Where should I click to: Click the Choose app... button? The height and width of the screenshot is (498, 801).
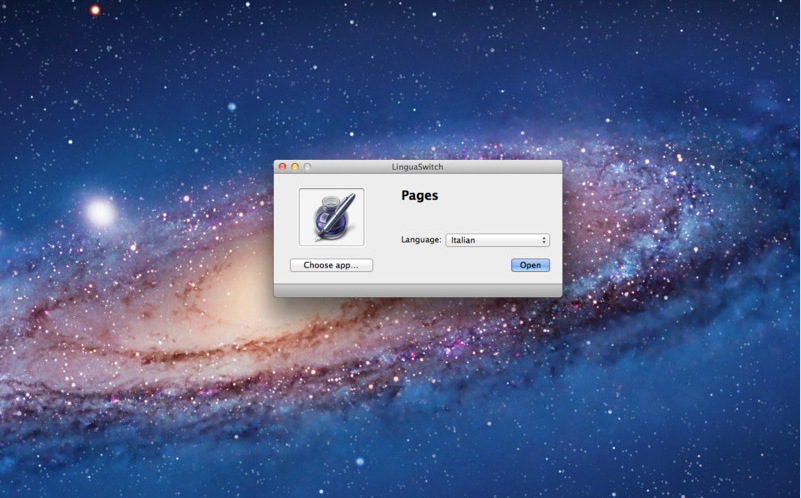[332, 265]
